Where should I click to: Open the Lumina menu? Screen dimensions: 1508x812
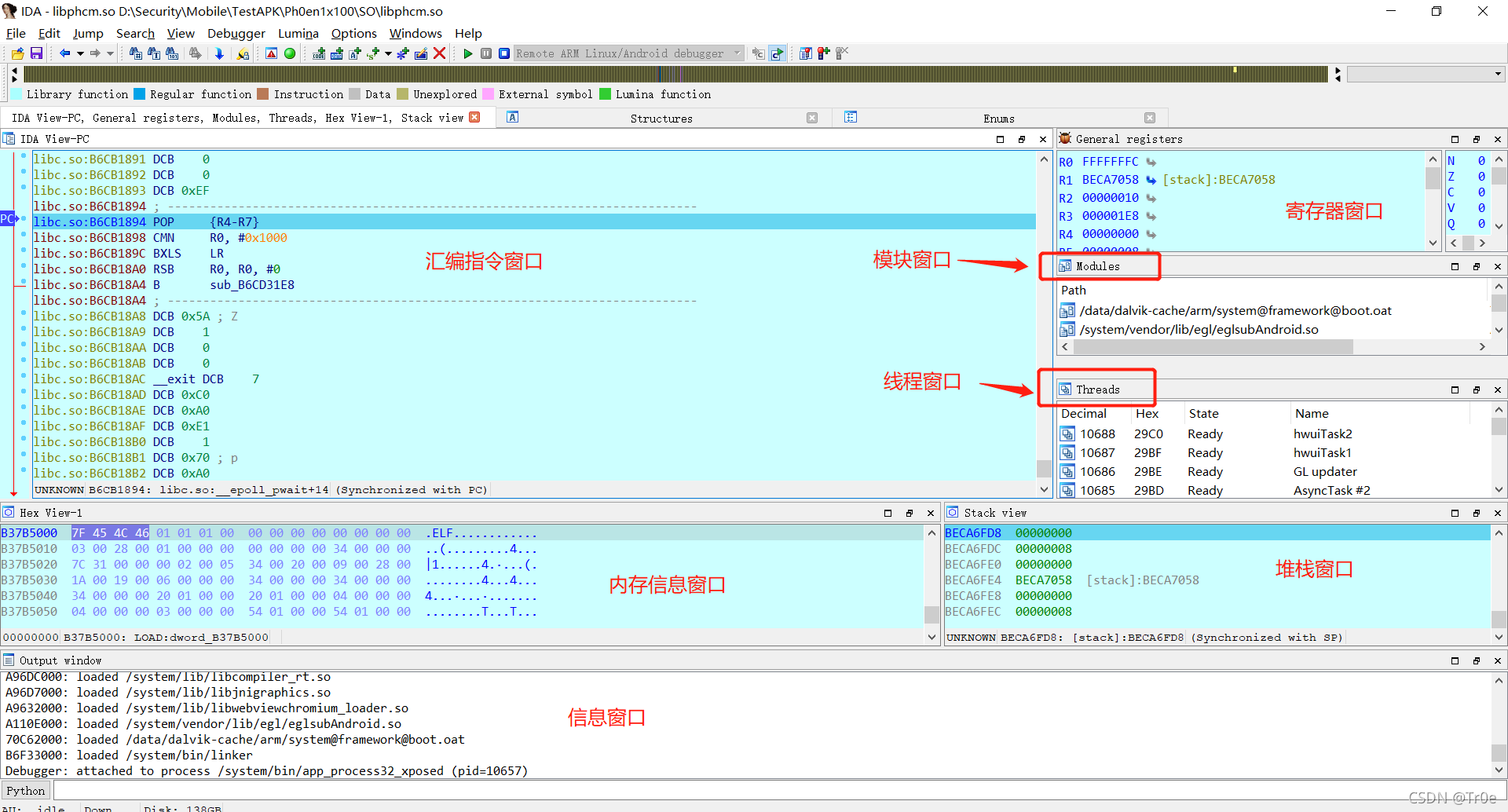click(298, 33)
